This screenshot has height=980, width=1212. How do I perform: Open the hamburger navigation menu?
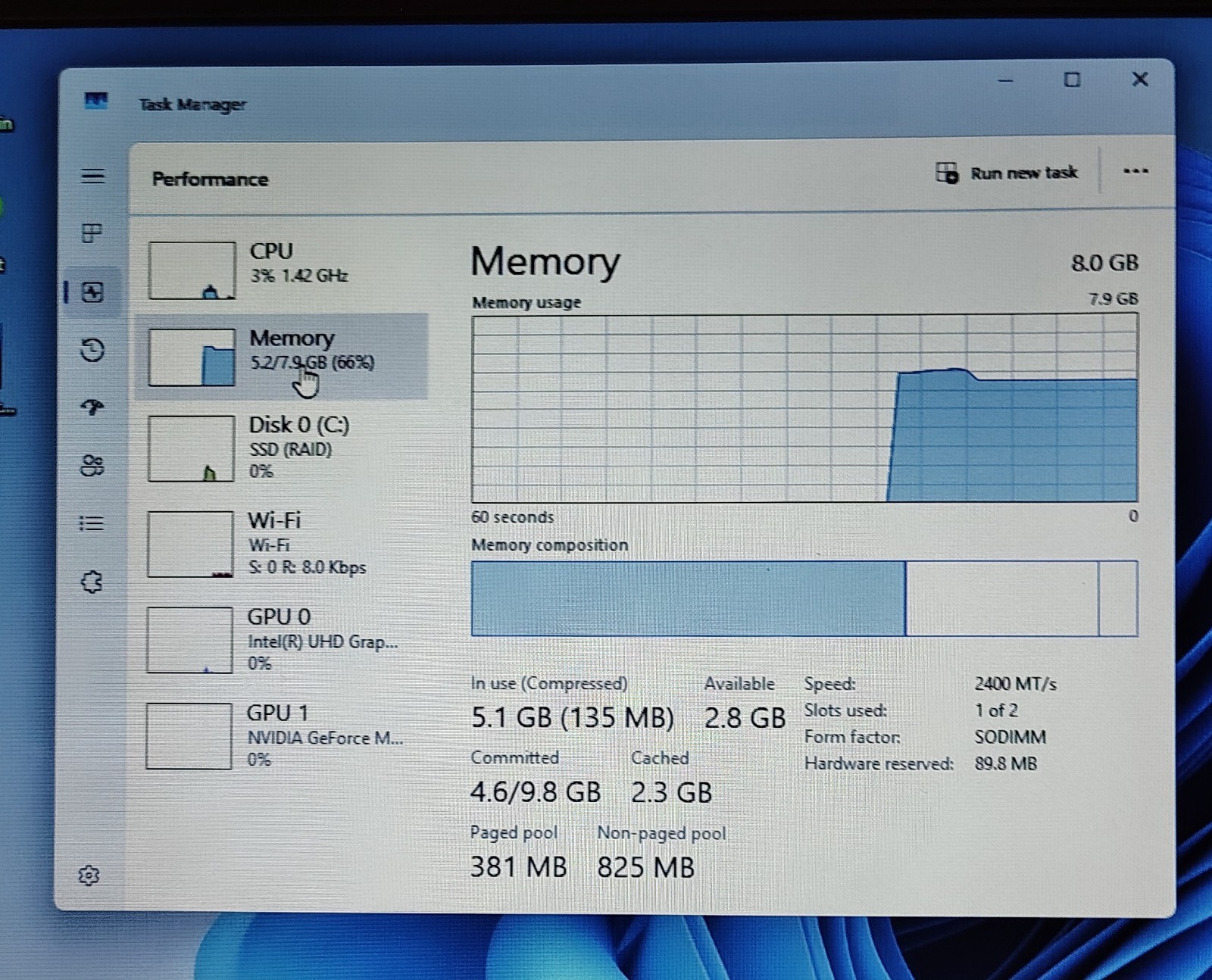coord(92,176)
